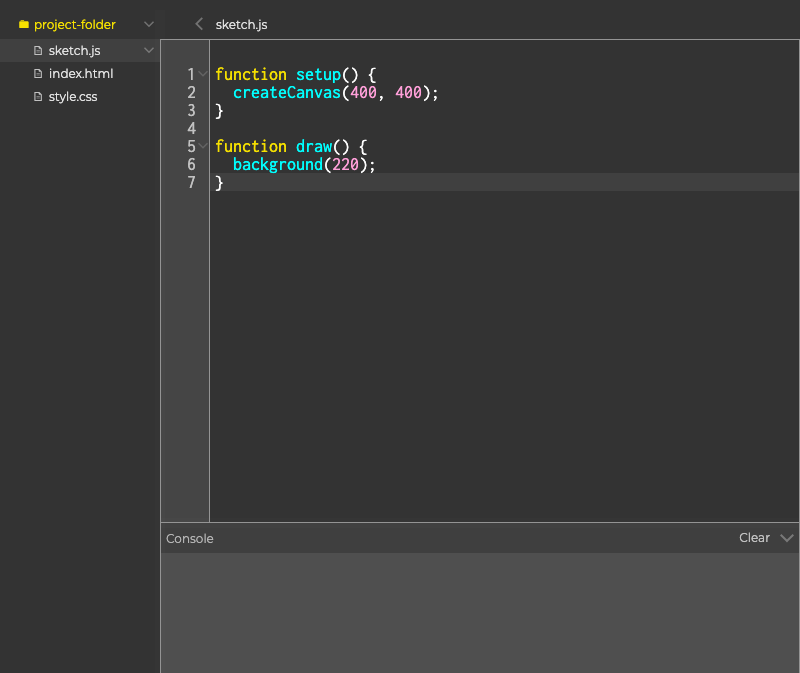The height and width of the screenshot is (673, 800).
Task: Select the project-folder name in sidebar
Action: coord(75,24)
